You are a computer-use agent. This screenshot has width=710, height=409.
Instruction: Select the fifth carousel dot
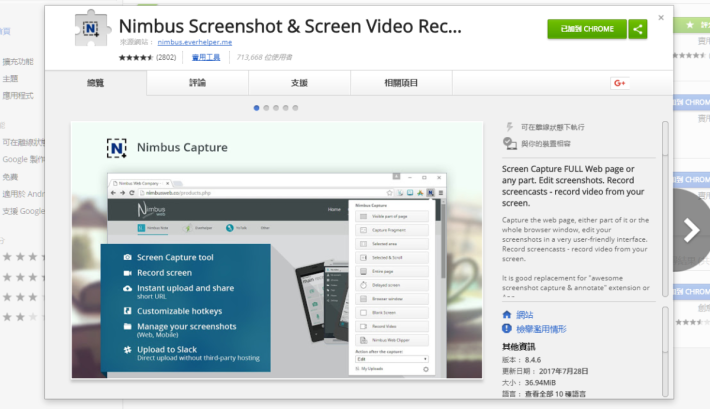(295, 108)
